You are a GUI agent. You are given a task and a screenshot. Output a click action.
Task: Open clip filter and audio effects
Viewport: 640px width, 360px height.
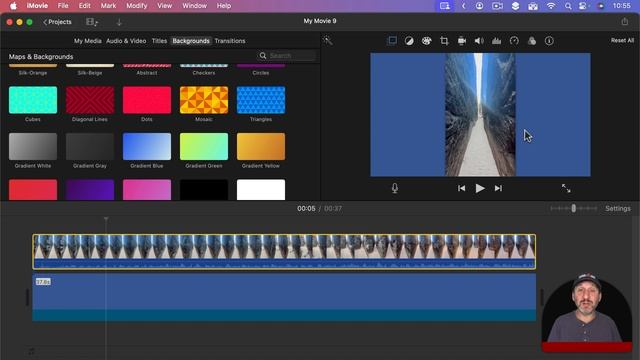pyautogui.click(x=532, y=40)
